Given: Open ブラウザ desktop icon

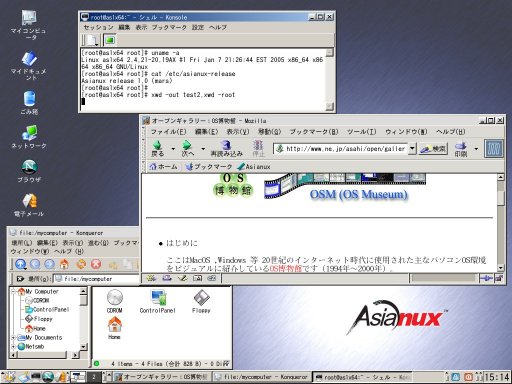Looking at the screenshot, I should click(x=29, y=171).
